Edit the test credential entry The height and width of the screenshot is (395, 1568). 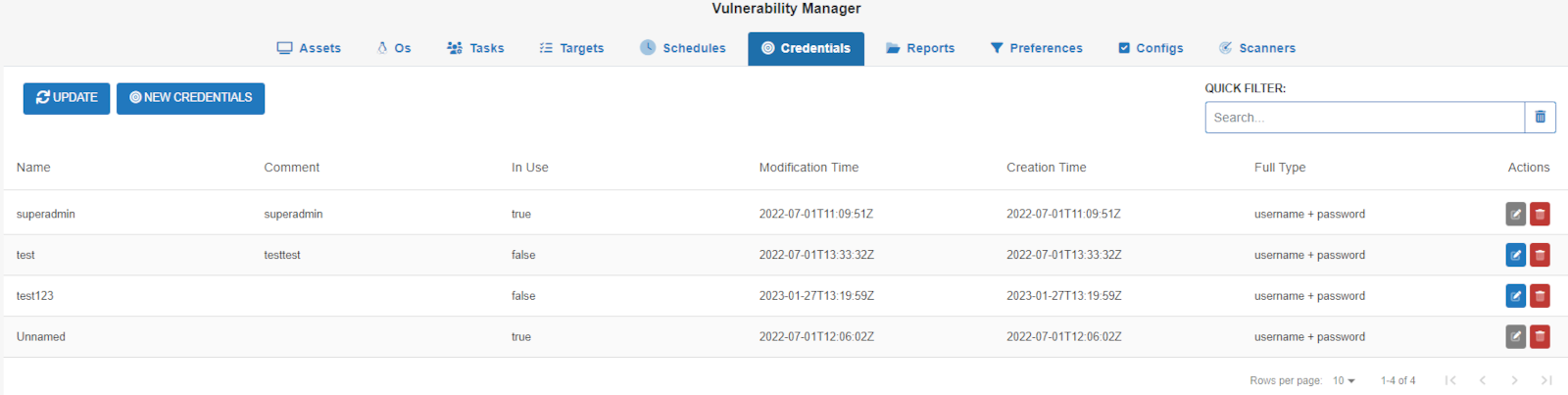point(1515,255)
